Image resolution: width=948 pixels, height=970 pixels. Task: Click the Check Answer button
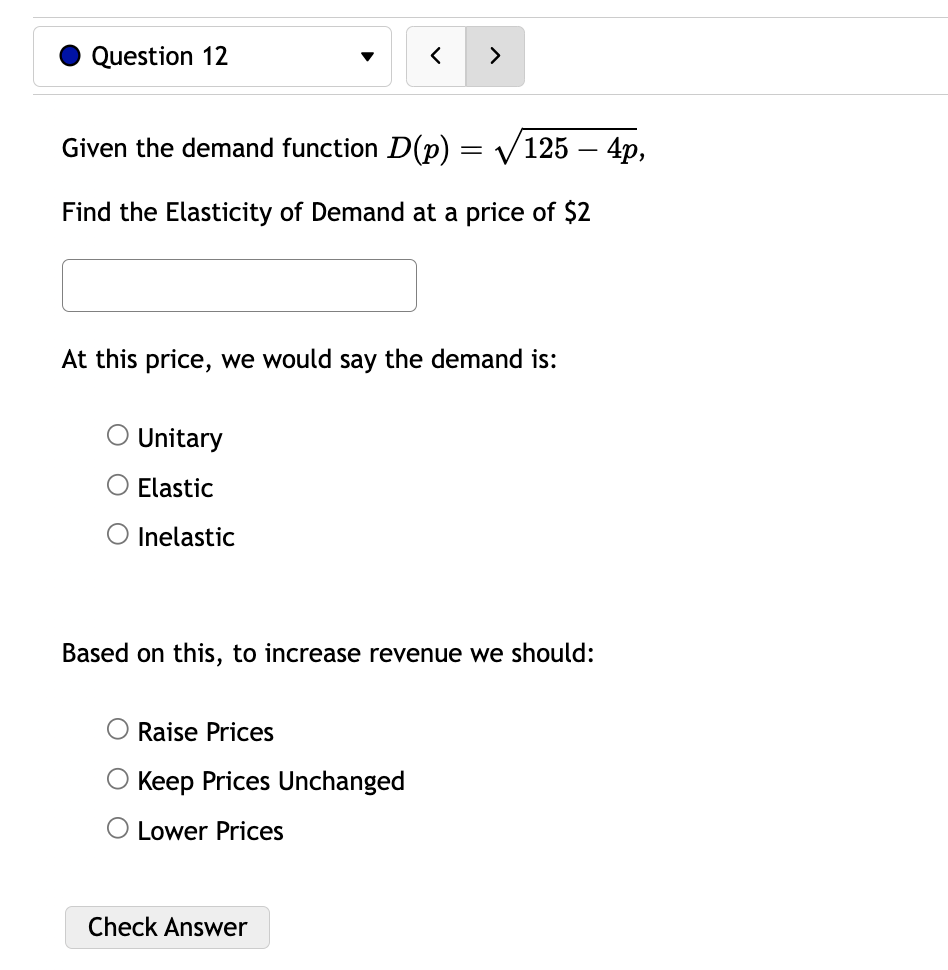[167, 927]
